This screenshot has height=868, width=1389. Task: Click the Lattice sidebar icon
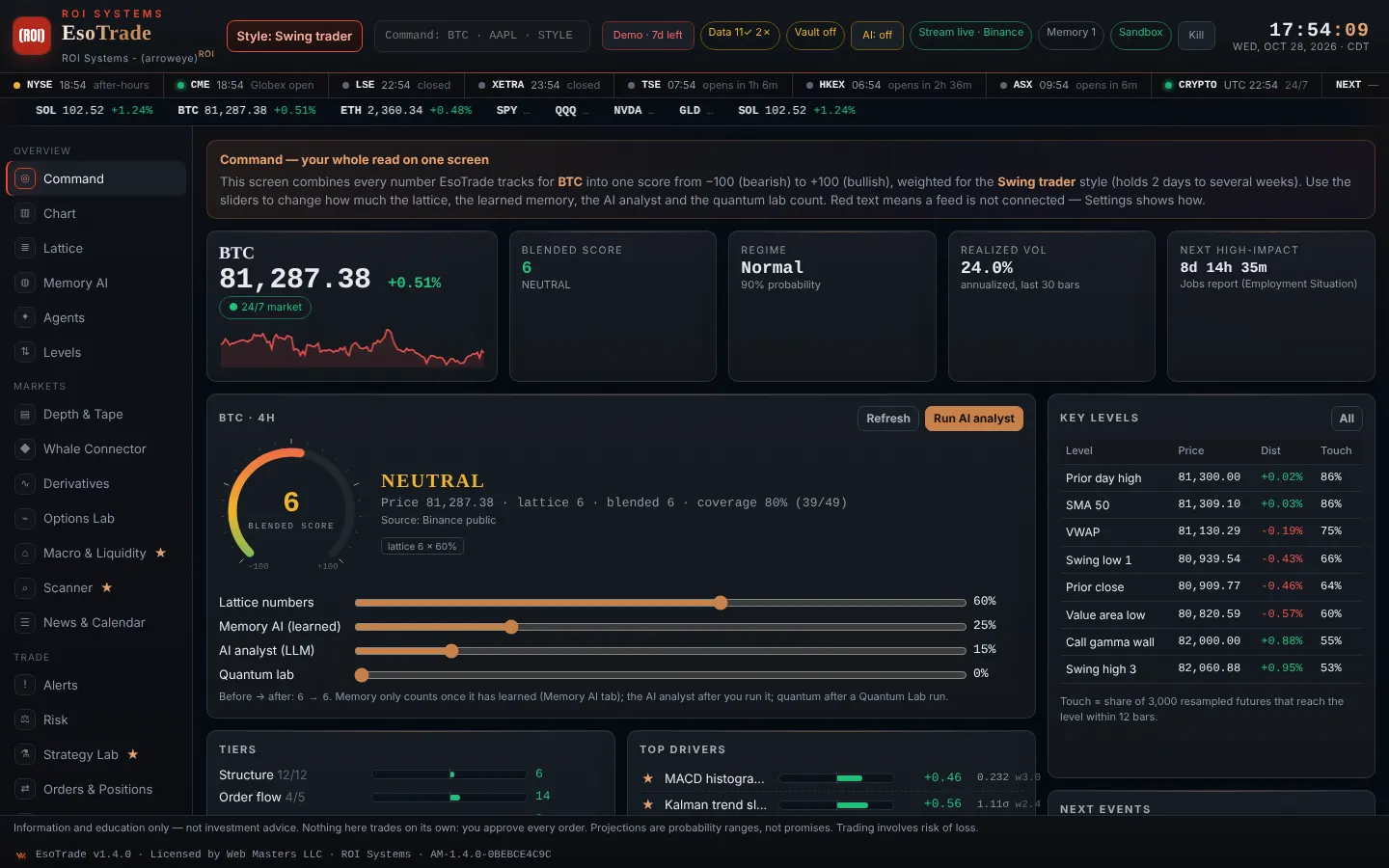click(25, 248)
